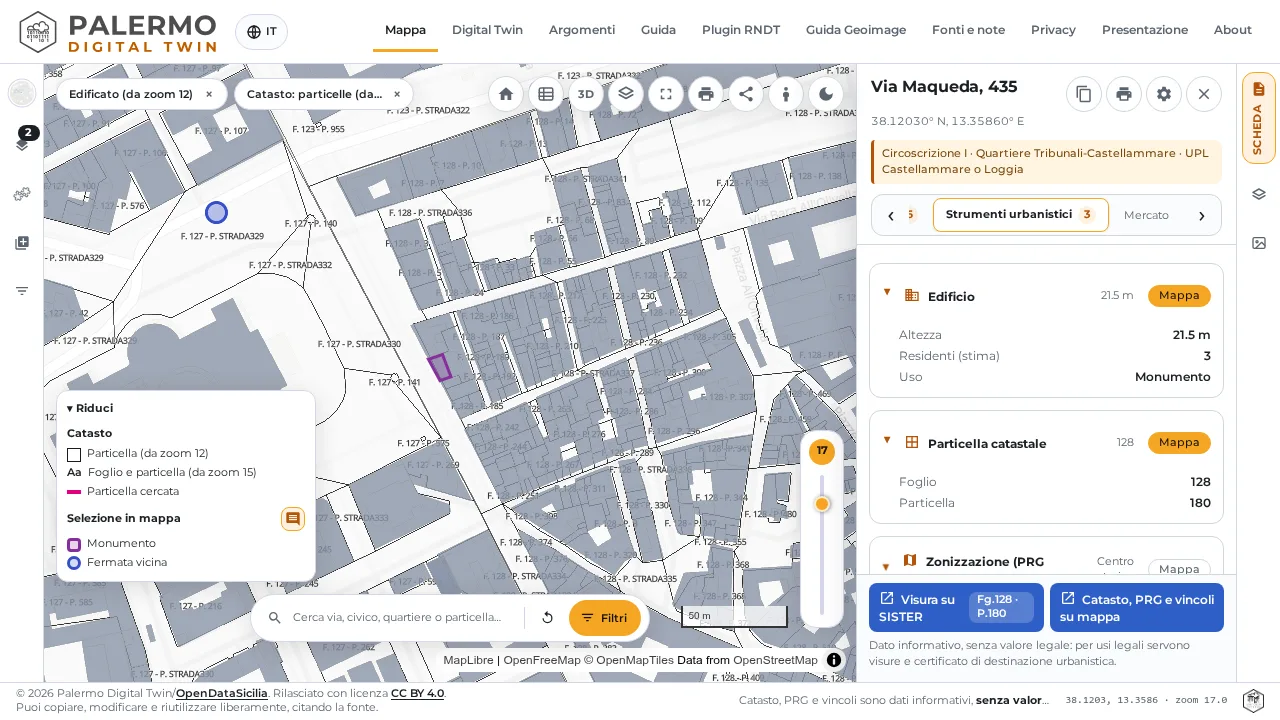Open the Digital Twin menu item
This screenshot has height=720, width=1280.
pos(487,30)
